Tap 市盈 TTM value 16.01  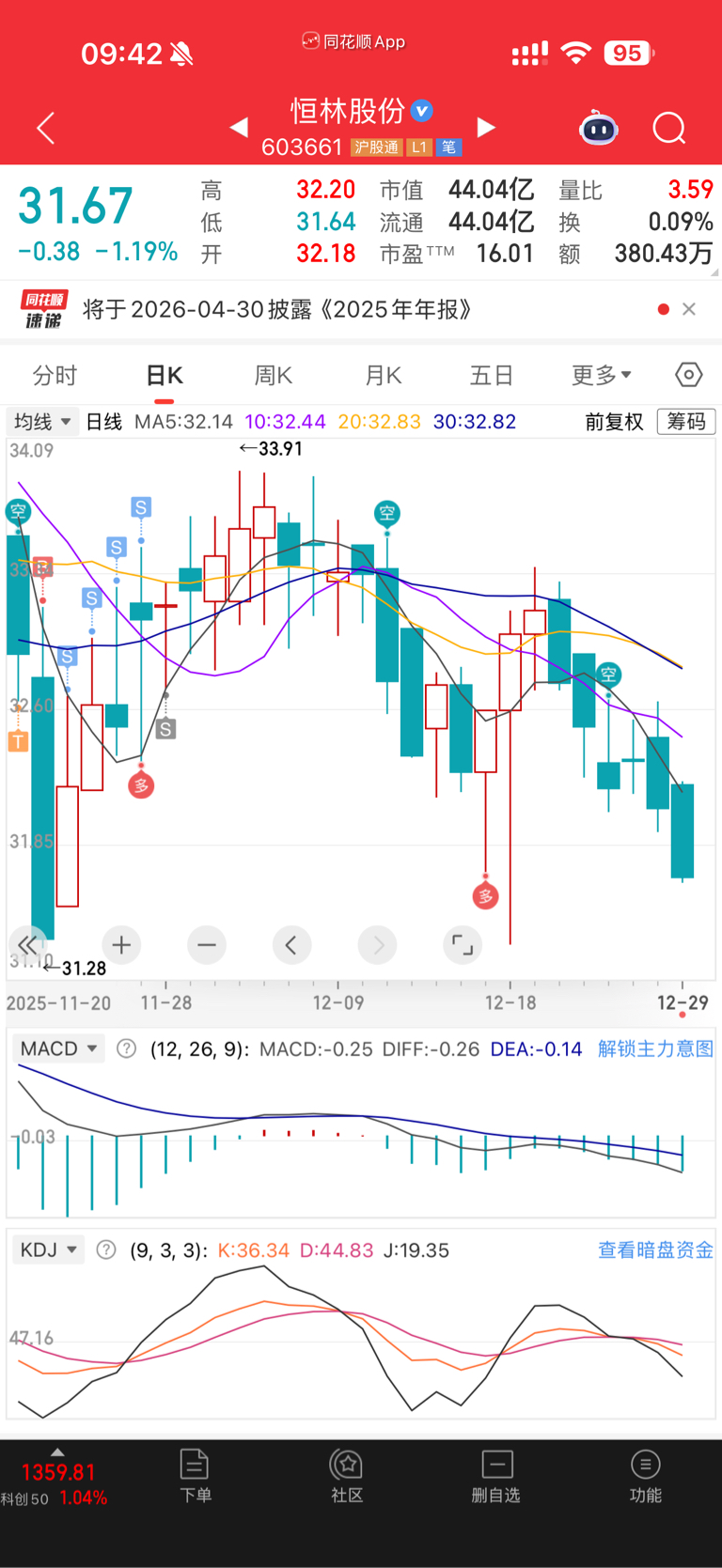pyautogui.click(x=505, y=254)
